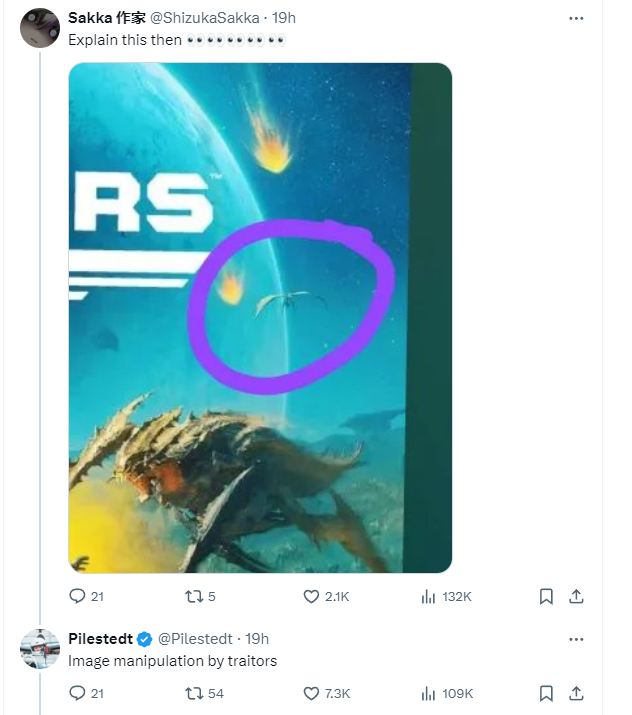The height and width of the screenshot is (715, 632).
Task: Click Pilestedt's verified badge
Action: (x=145, y=639)
